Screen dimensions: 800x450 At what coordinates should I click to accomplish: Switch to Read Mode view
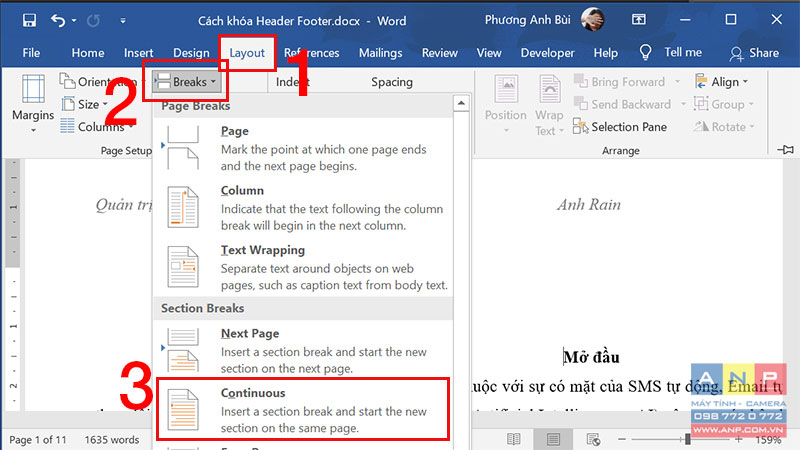(x=514, y=439)
